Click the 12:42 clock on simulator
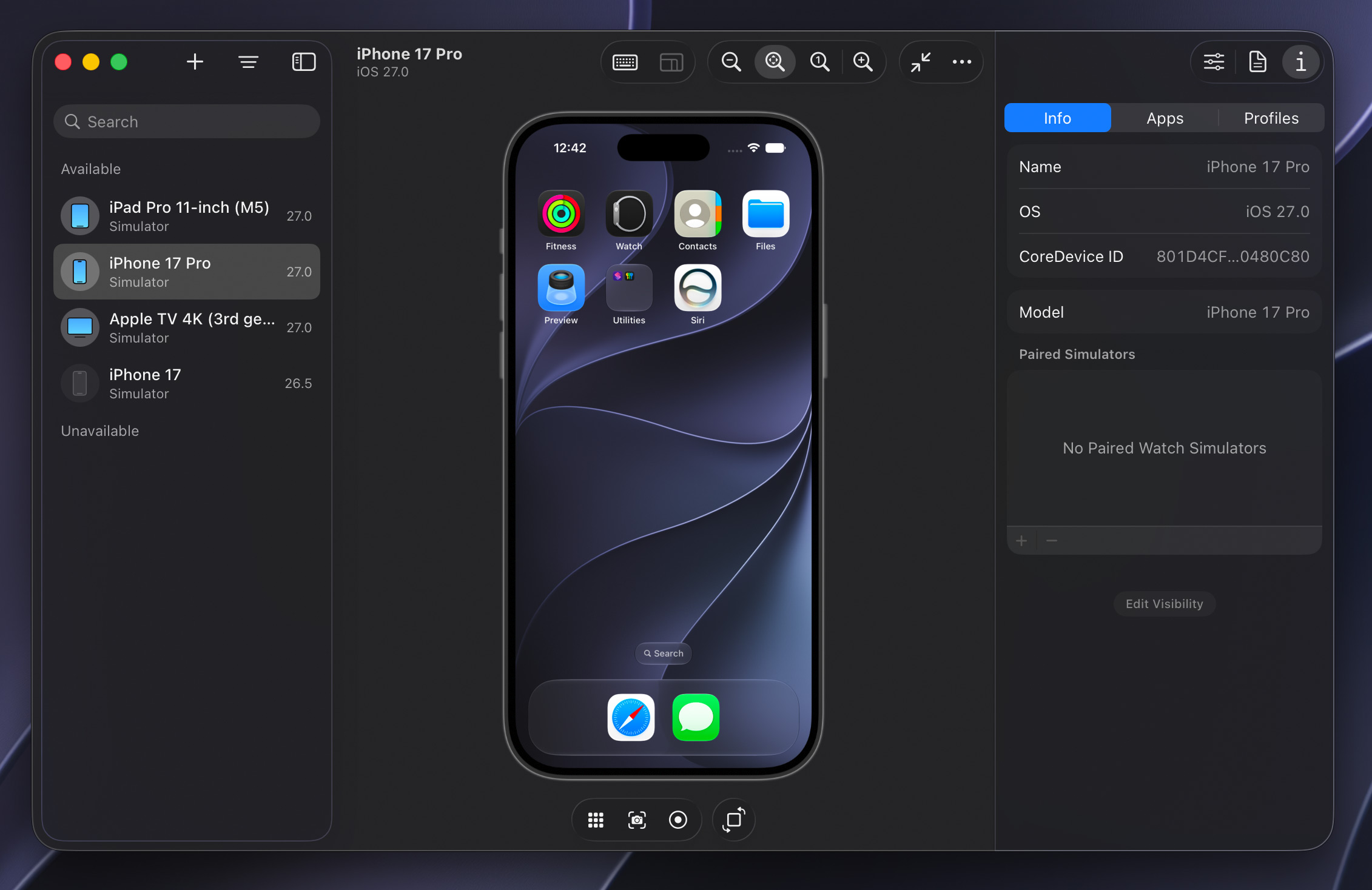 [x=570, y=148]
